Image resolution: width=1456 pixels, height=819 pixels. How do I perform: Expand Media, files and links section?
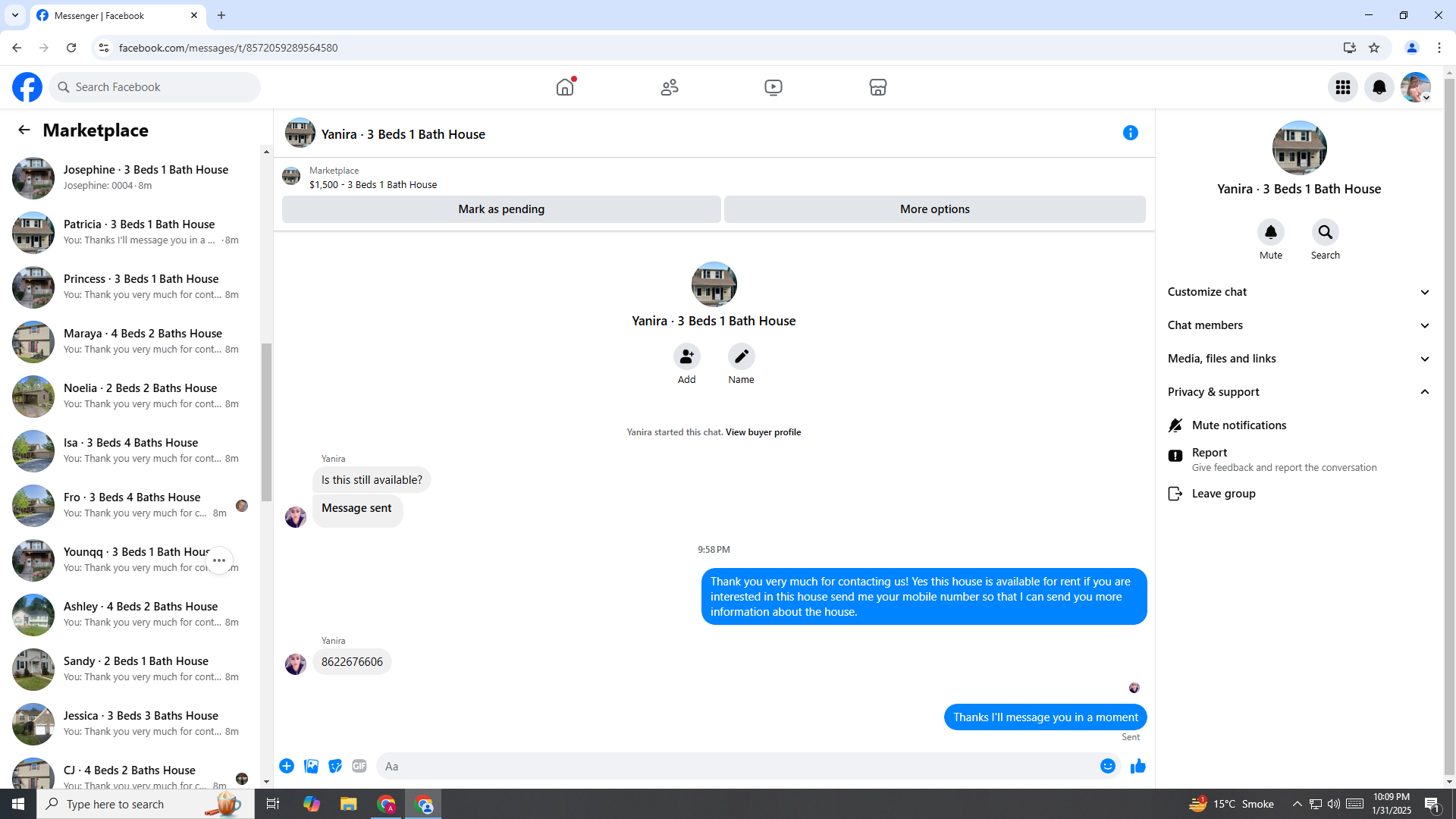point(1299,359)
